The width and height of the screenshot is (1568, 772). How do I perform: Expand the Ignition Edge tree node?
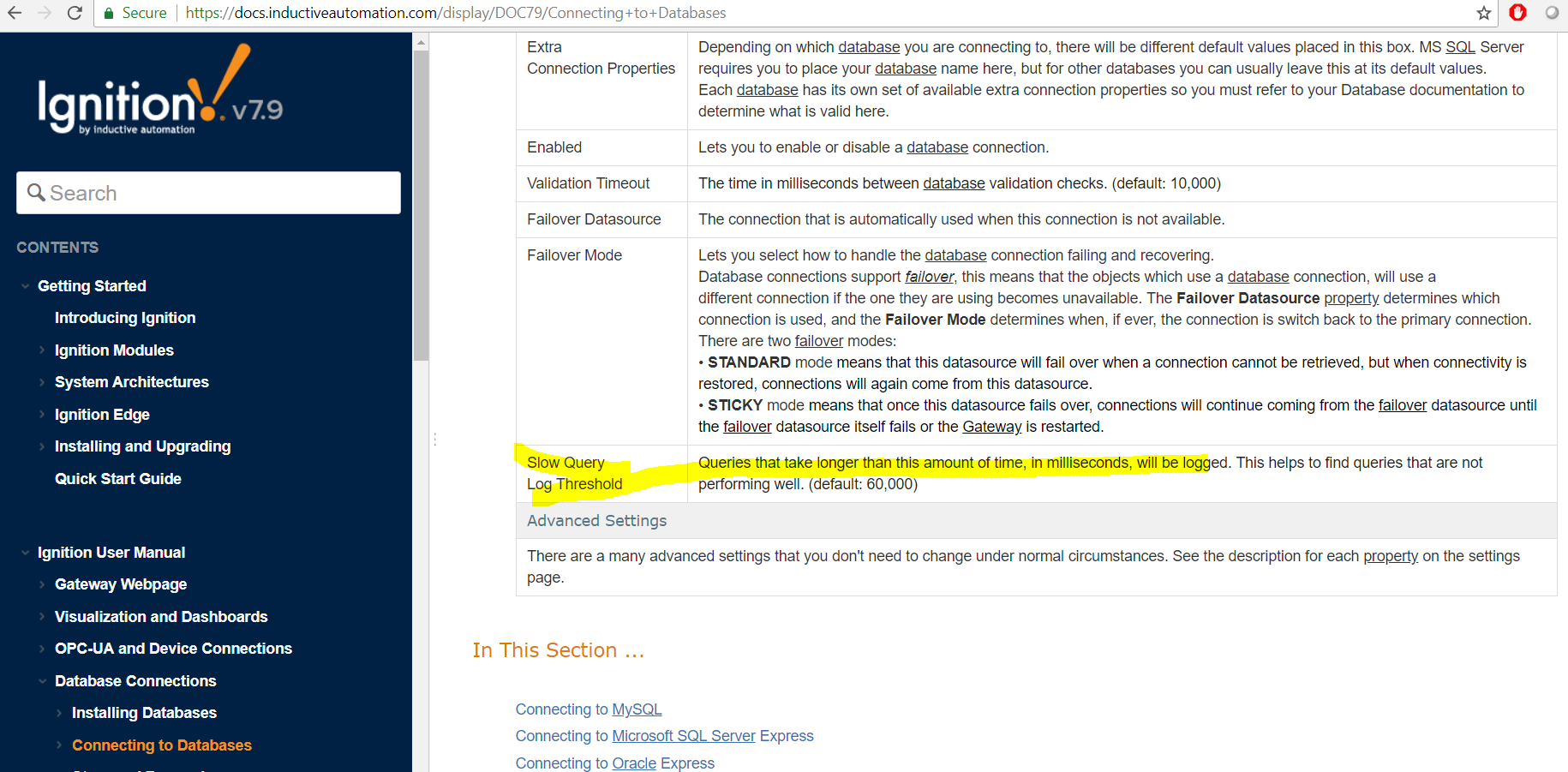pos(42,415)
